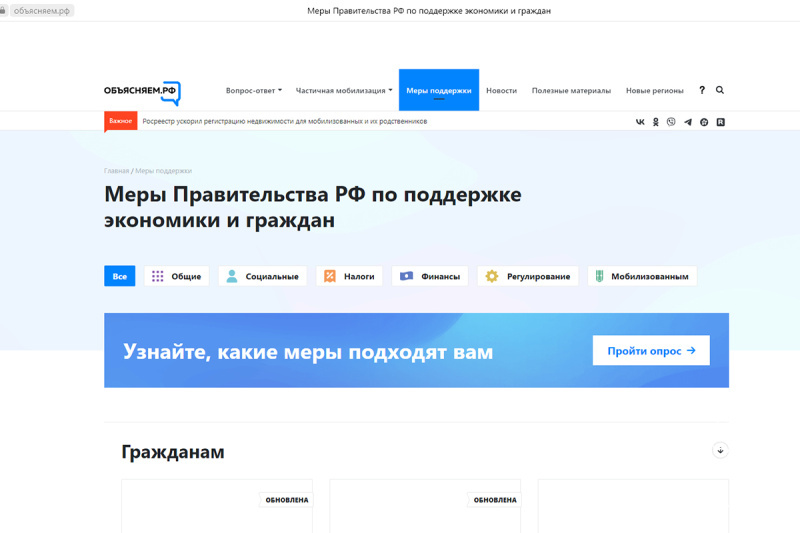Image resolution: width=800 pixels, height=533 pixels.
Task: Click the page heading Меры Правительства РФ
Action: click(313, 207)
